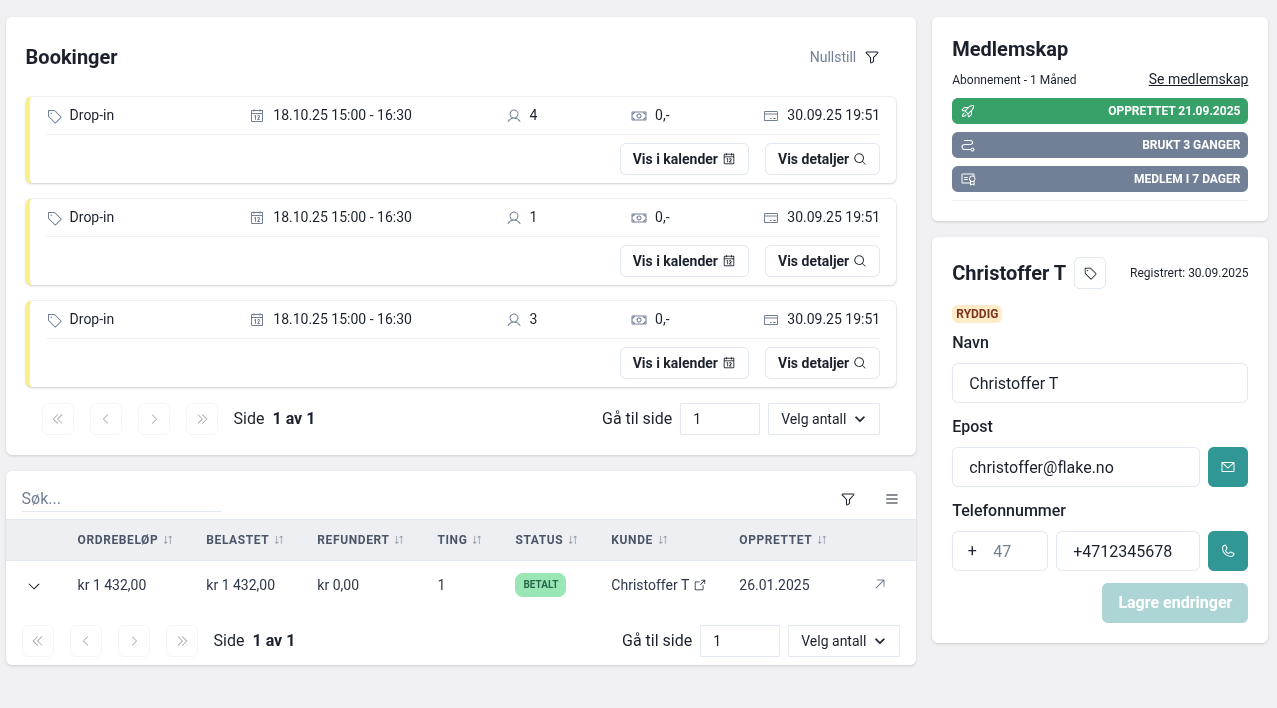
Task: Open customer Christoffer T external link
Action: [700, 585]
